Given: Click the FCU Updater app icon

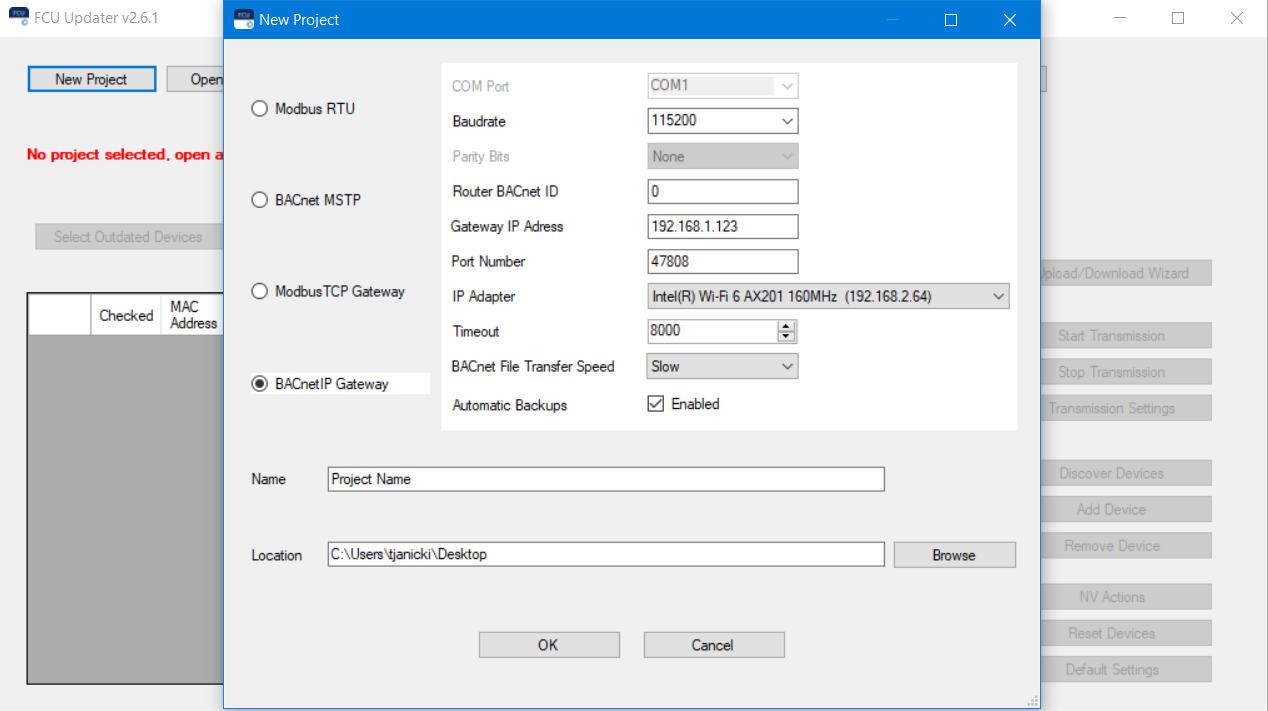Looking at the screenshot, I should click(x=18, y=18).
